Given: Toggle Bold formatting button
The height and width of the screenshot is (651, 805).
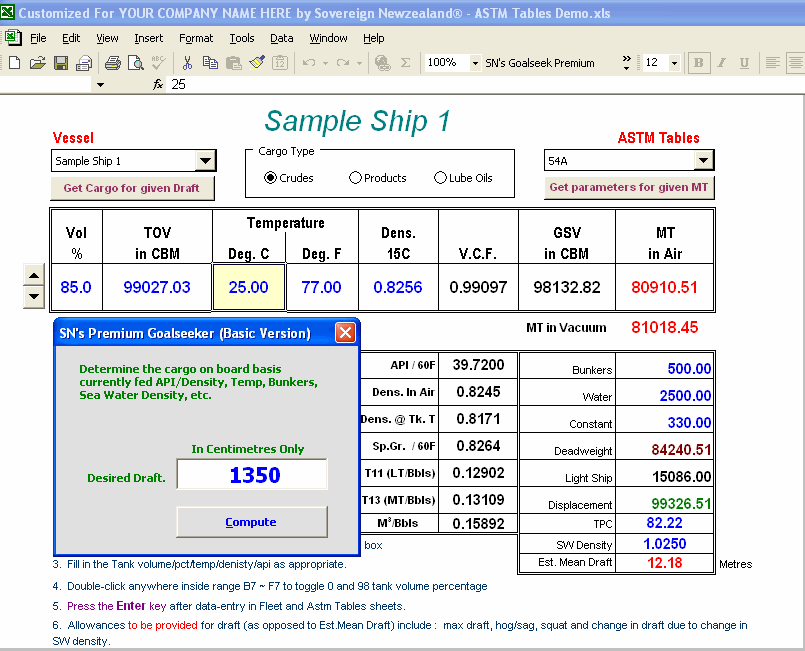Looking at the screenshot, I should coord(699,63).
